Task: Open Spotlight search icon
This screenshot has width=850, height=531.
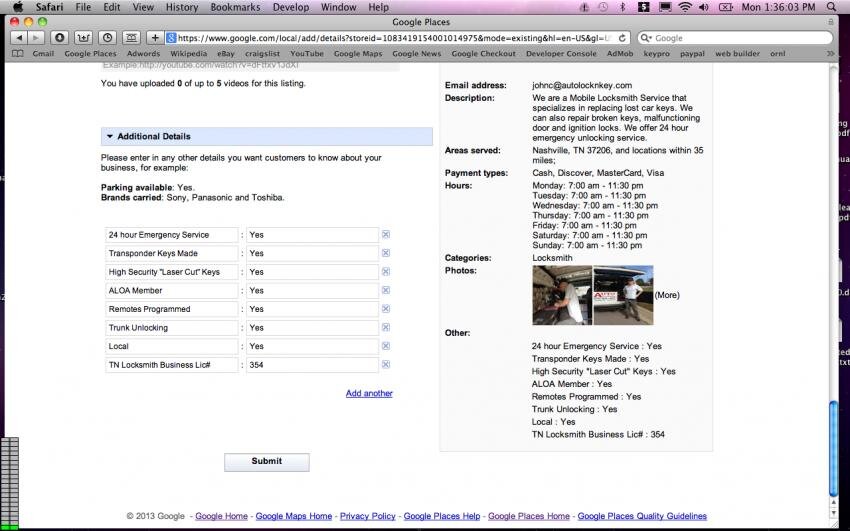Action: tap(832, 7)
